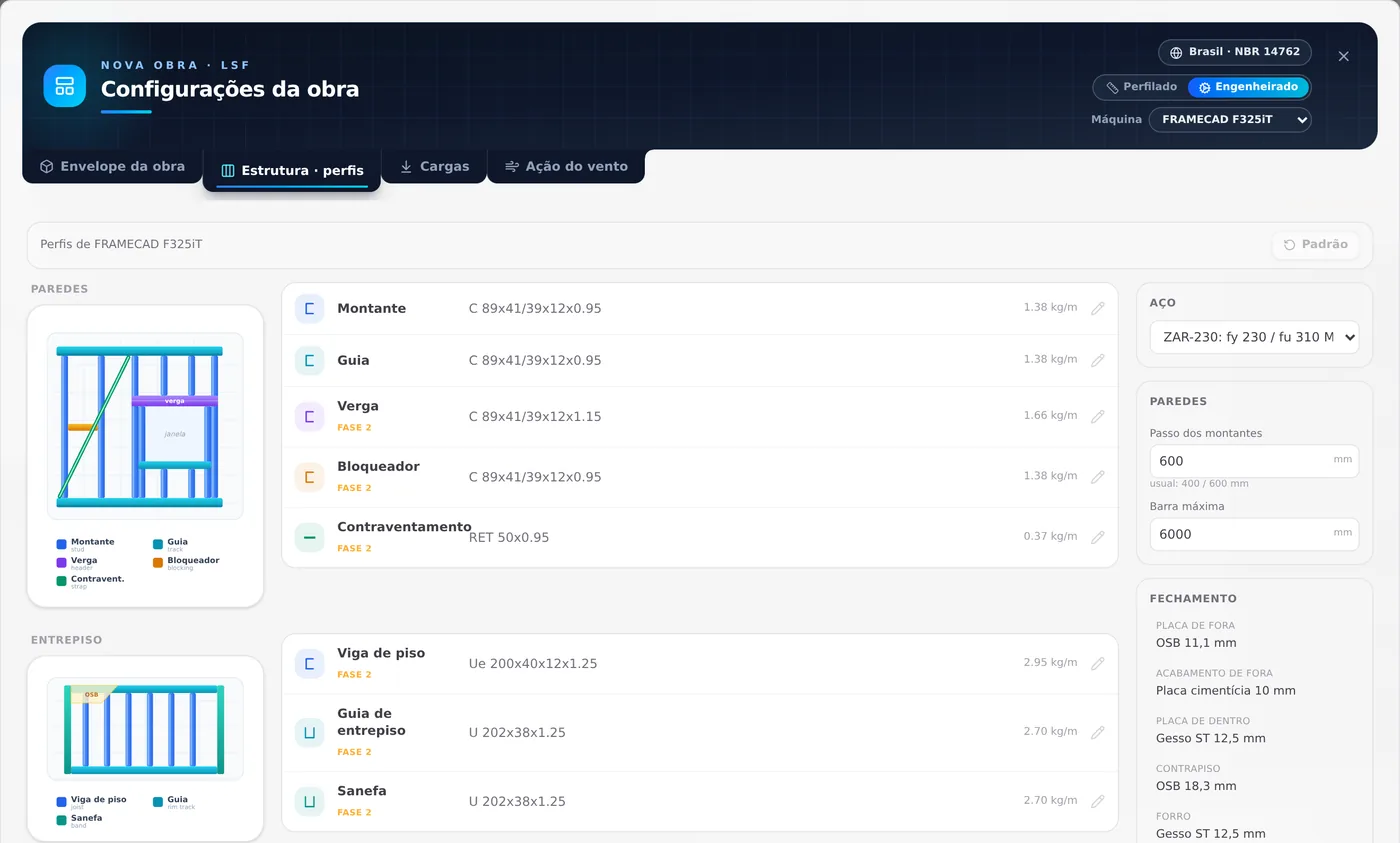Click the pencil icon for Verga
Image resolution: width=1400 pixels, height=843 pixels.
coord(1097,416)
